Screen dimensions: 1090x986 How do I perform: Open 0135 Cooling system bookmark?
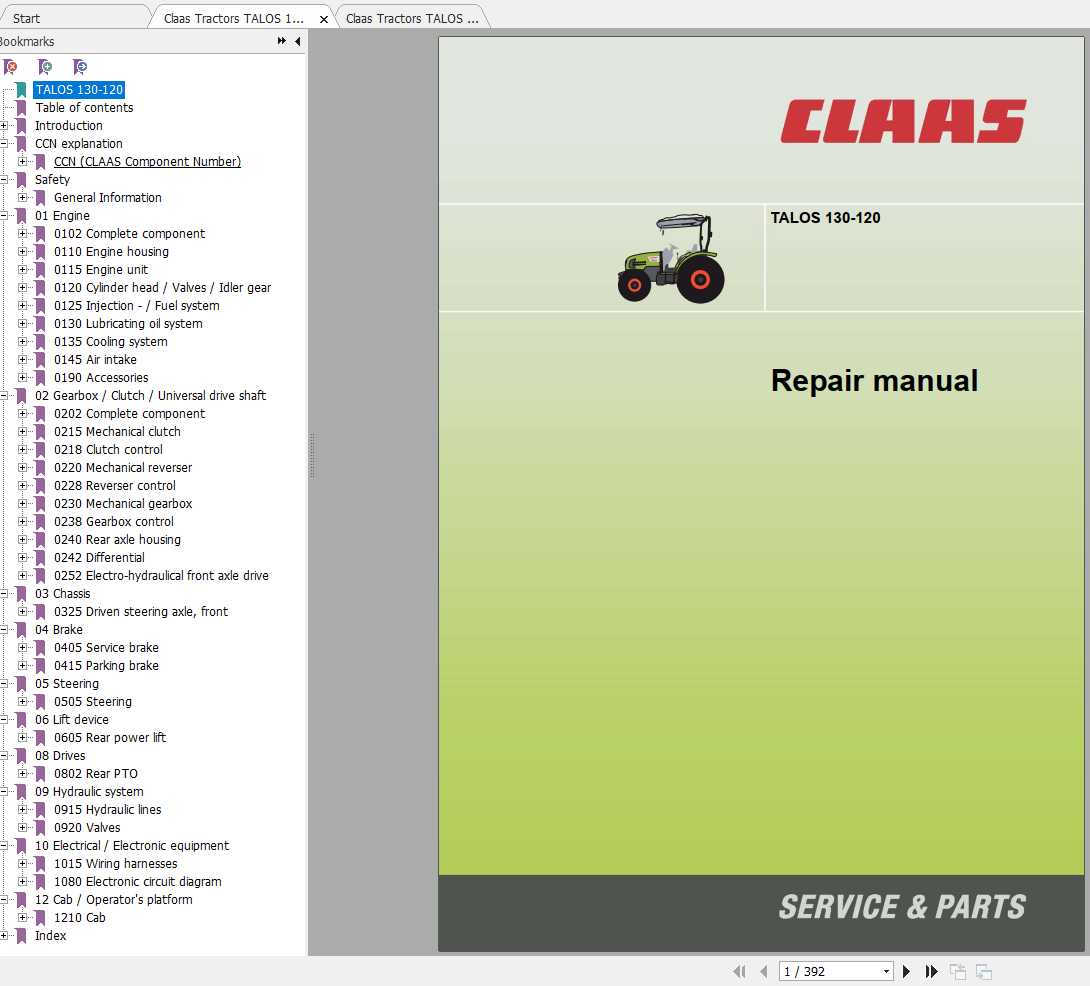111,342
